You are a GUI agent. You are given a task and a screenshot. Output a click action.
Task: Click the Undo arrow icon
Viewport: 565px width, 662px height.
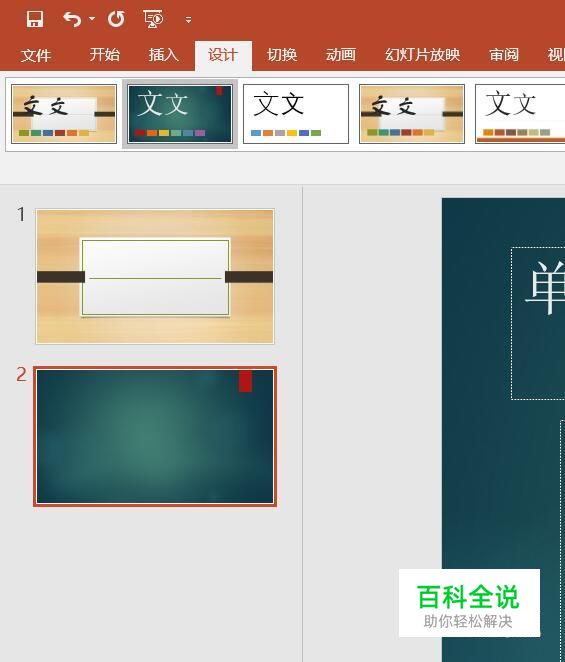pos(72,19)
